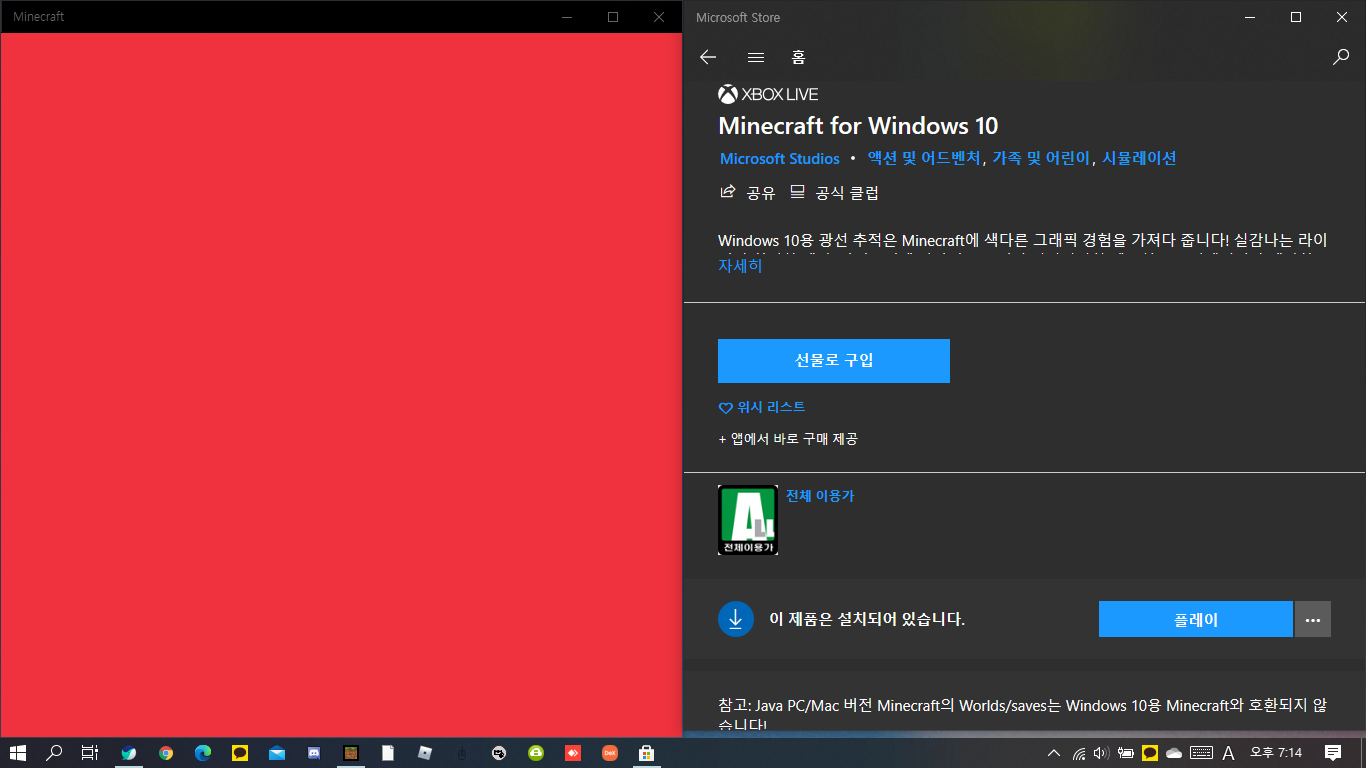Screen dimensions: 1366x768
Task: Open the touch keyboard
Action: click(x=1201, y=753)
